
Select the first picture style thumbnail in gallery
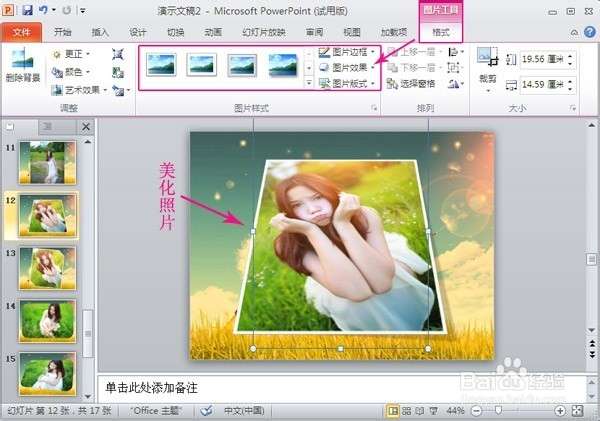(x=161, y=65)
